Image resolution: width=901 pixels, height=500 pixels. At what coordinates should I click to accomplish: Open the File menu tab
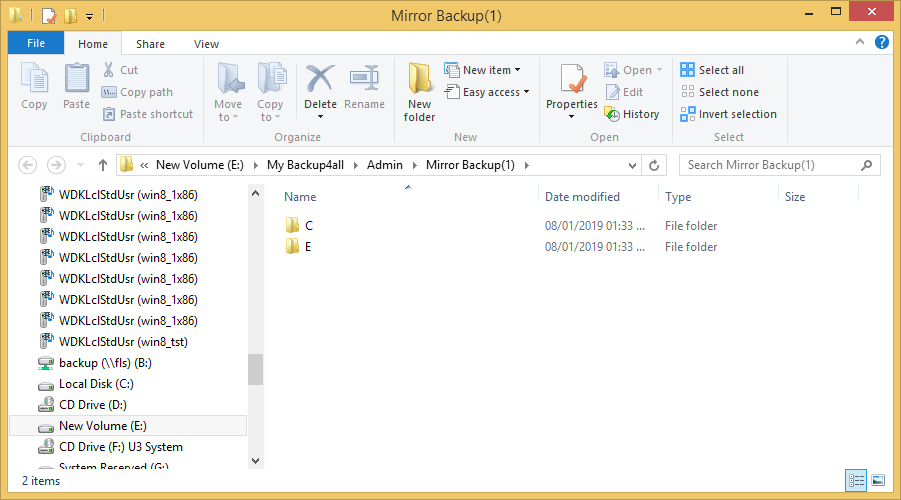click(36, 43)
